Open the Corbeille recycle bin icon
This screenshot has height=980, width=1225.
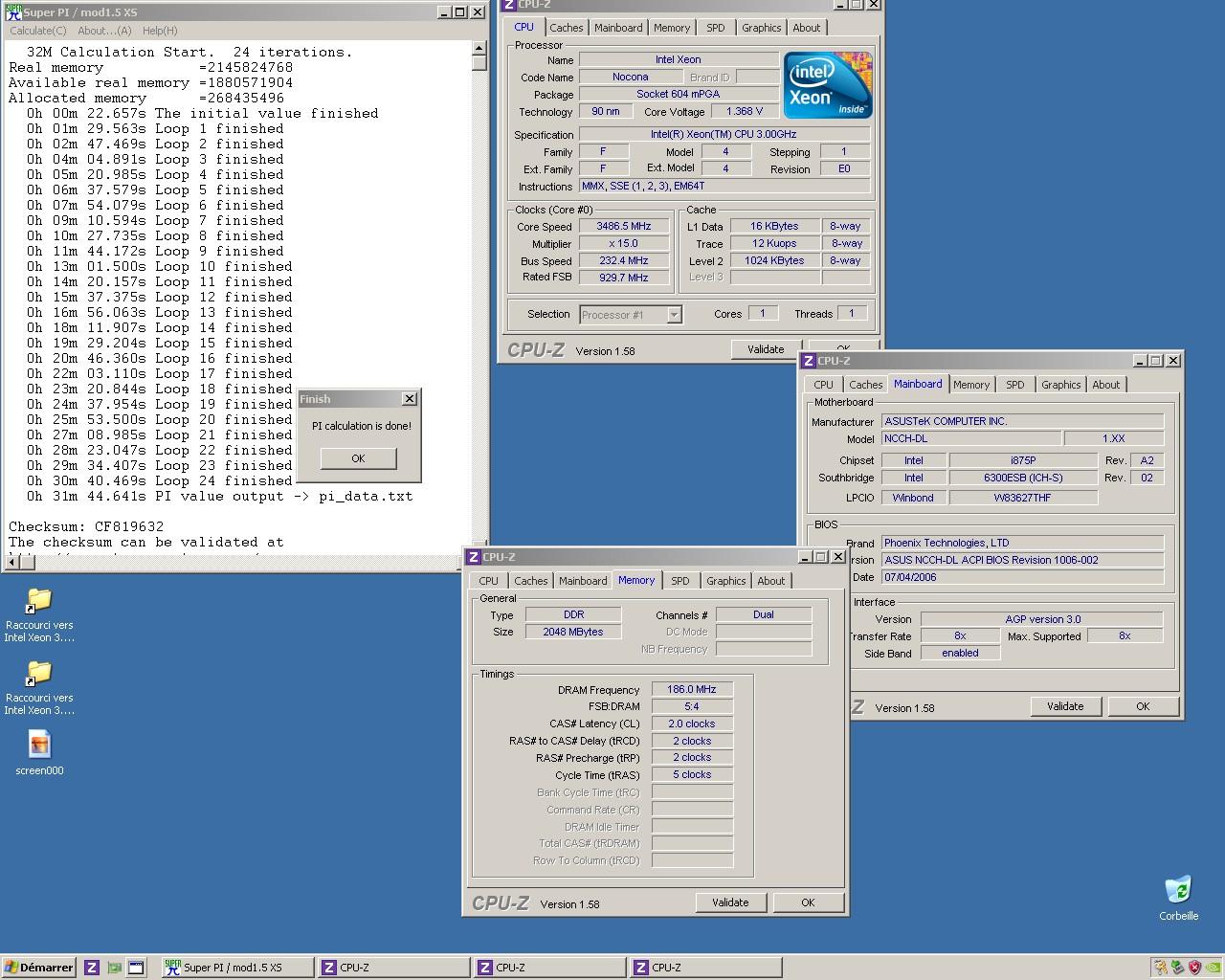[x=1178, y=898]
